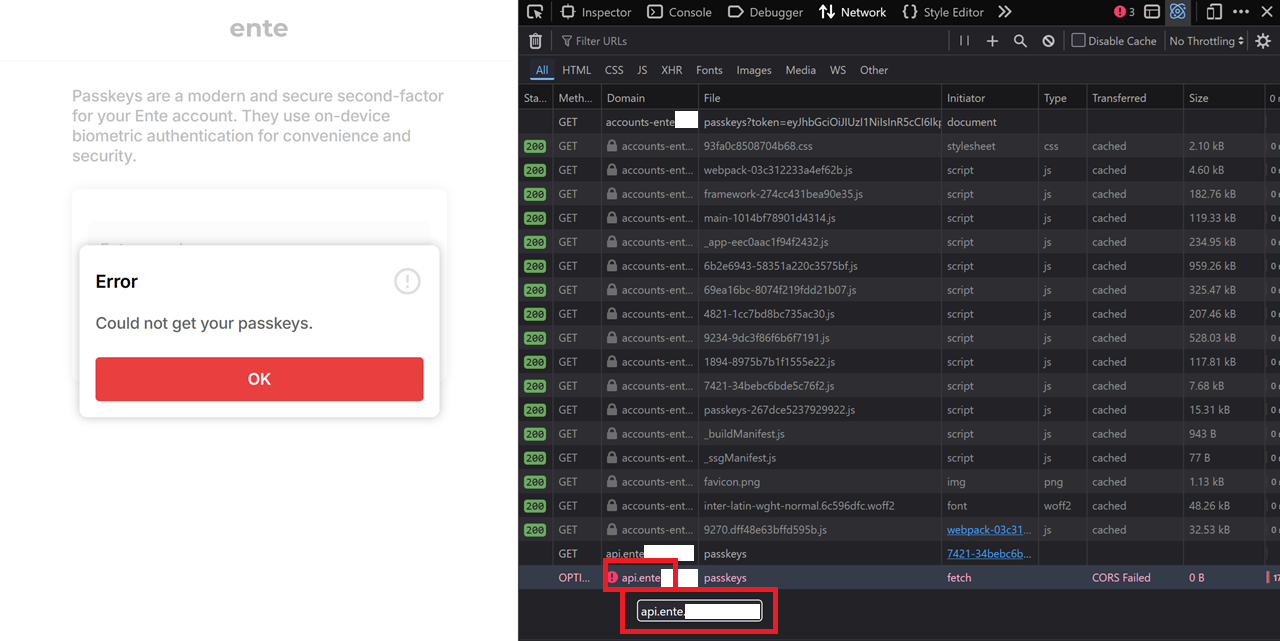Filter requests by XHR
This screenshot has height=641, width=1280.
(672, 70)
